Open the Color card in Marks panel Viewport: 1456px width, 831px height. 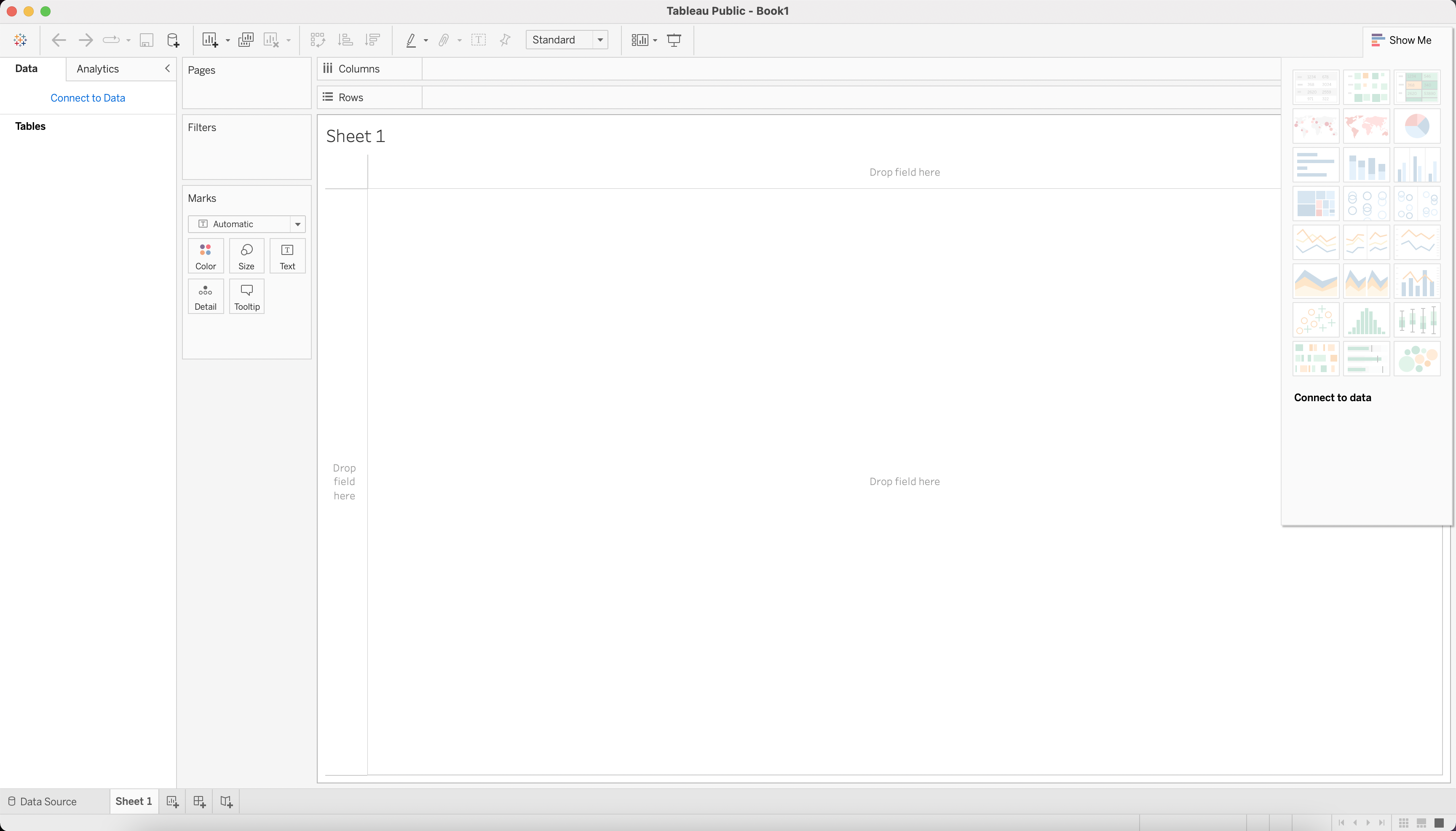[x=206, y=256]
